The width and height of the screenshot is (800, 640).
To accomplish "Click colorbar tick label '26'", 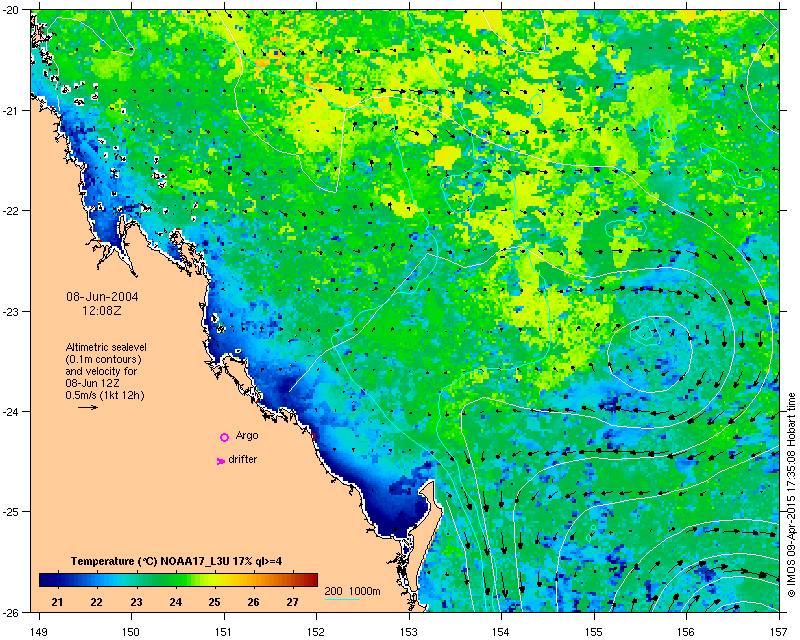I will pos(254,602).
